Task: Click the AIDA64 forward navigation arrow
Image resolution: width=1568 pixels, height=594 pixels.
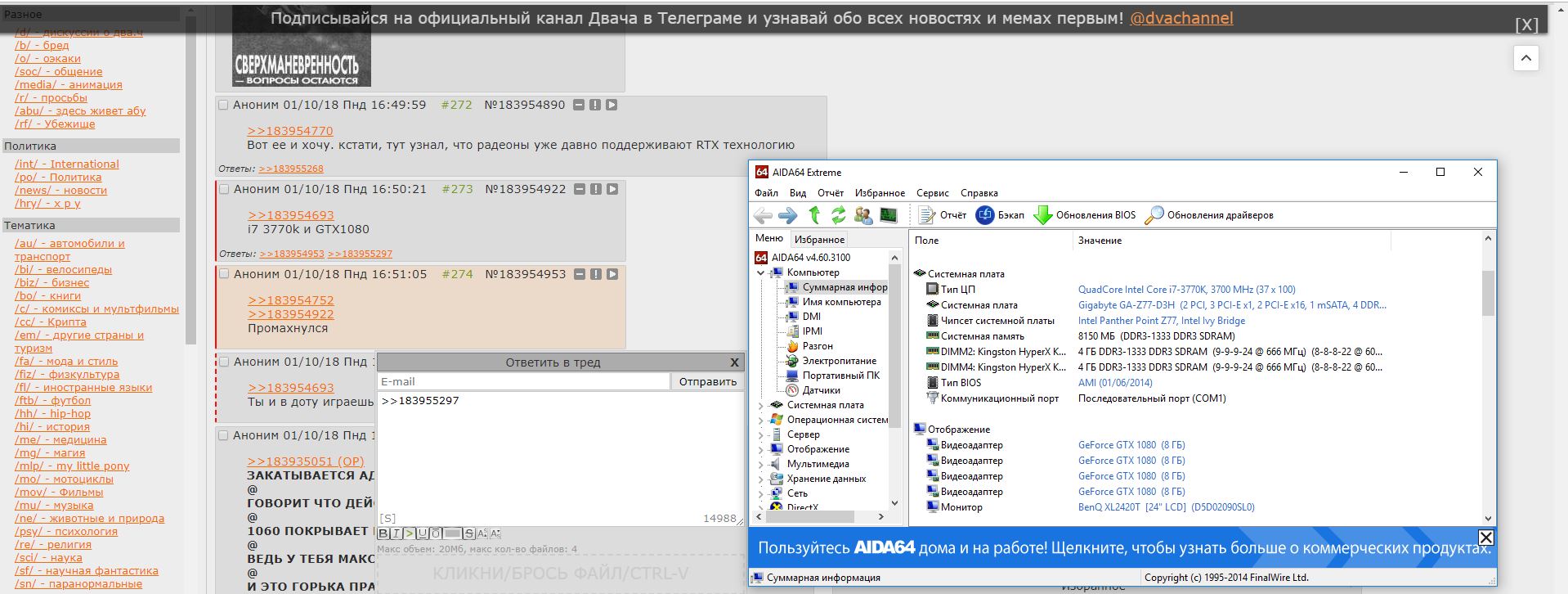Action: 788,215
